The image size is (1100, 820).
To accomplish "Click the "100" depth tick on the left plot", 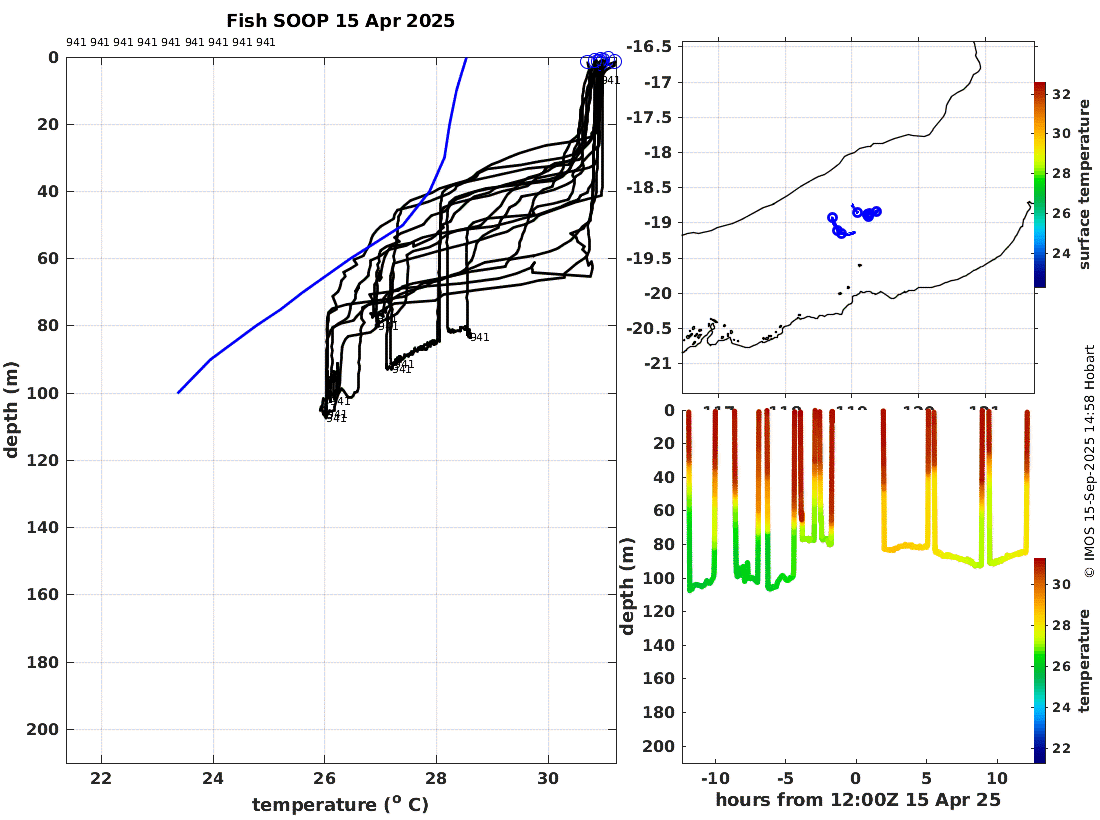I will (43, 393).
